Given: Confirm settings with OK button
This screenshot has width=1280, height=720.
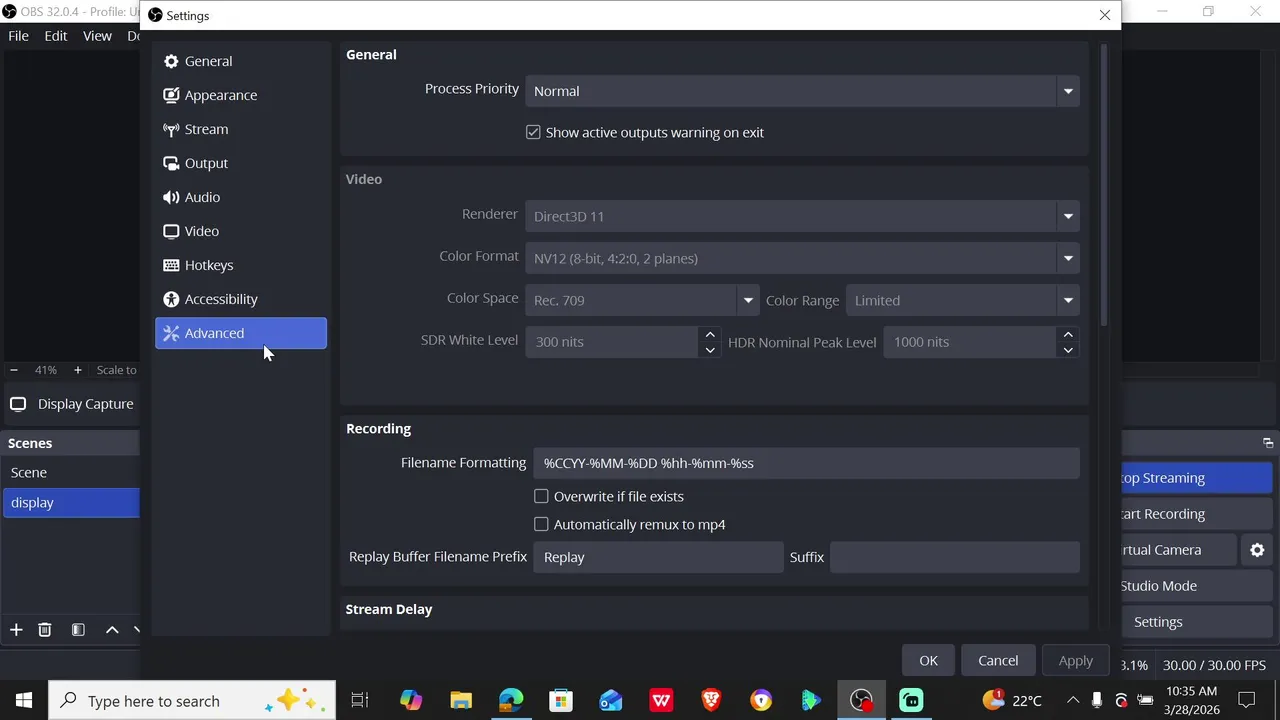Looking at the screenshot, I should tap(928, 660).
